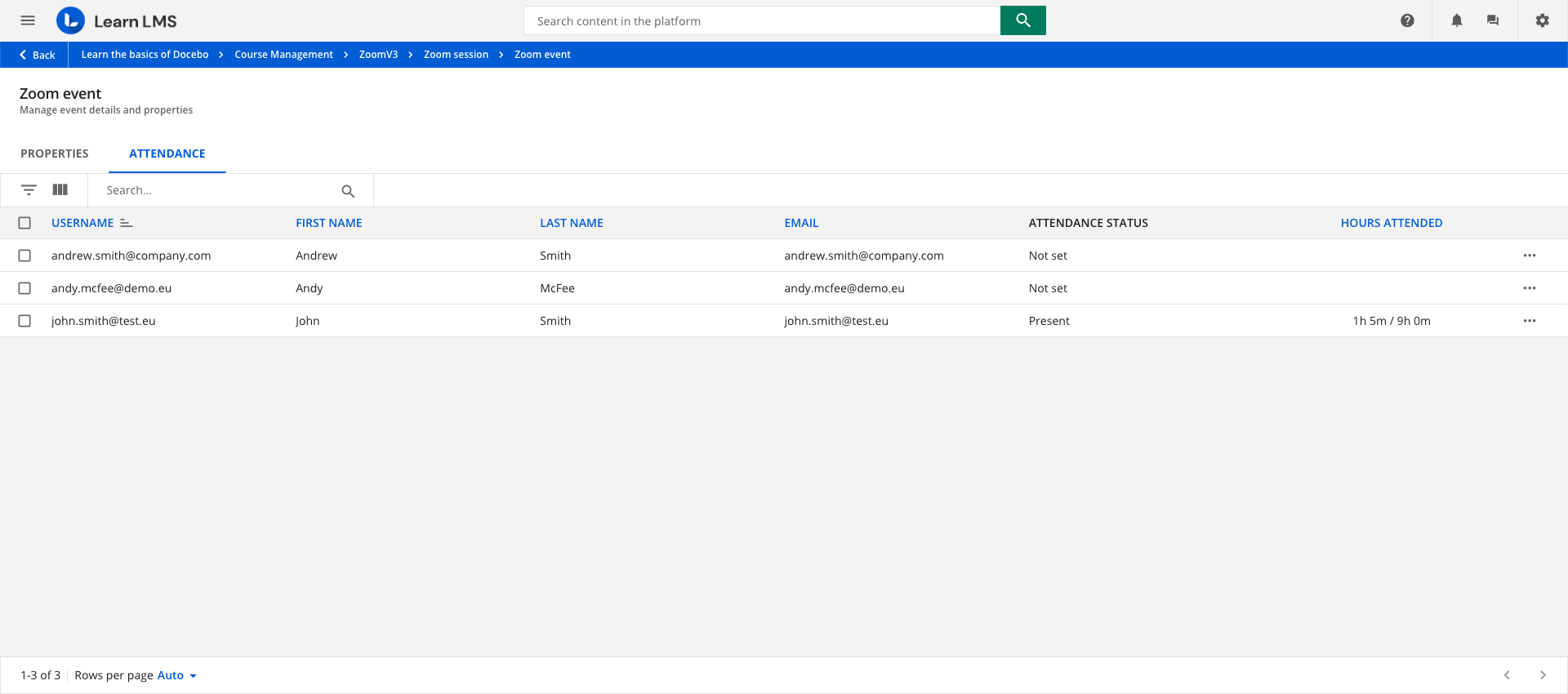This screenshot has width=1568, height=694.
Task: Switch to the Attendance tab
Action: click(x=167, y=153)
